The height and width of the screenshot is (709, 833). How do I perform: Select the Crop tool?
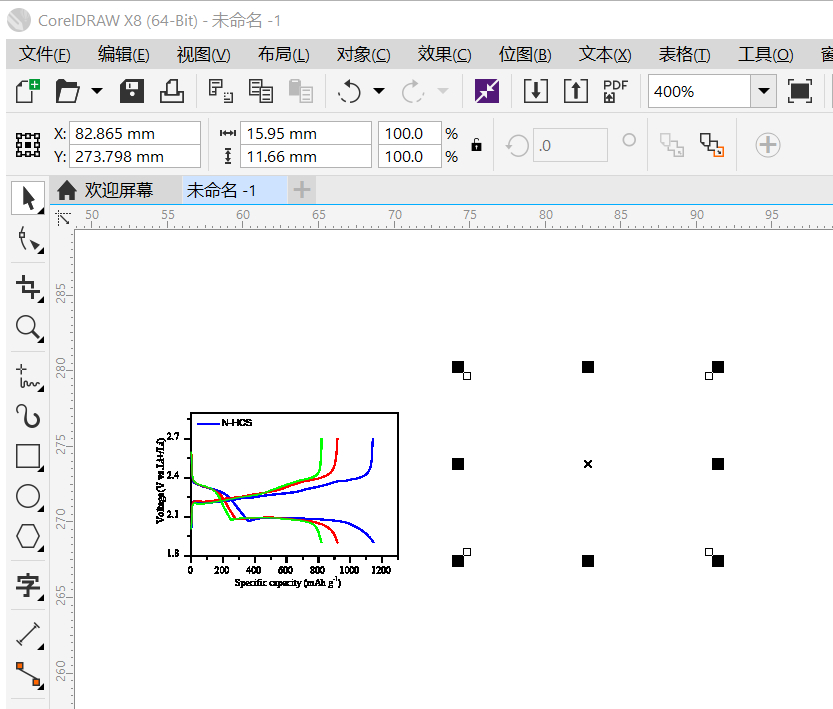(x=28, y=288)
